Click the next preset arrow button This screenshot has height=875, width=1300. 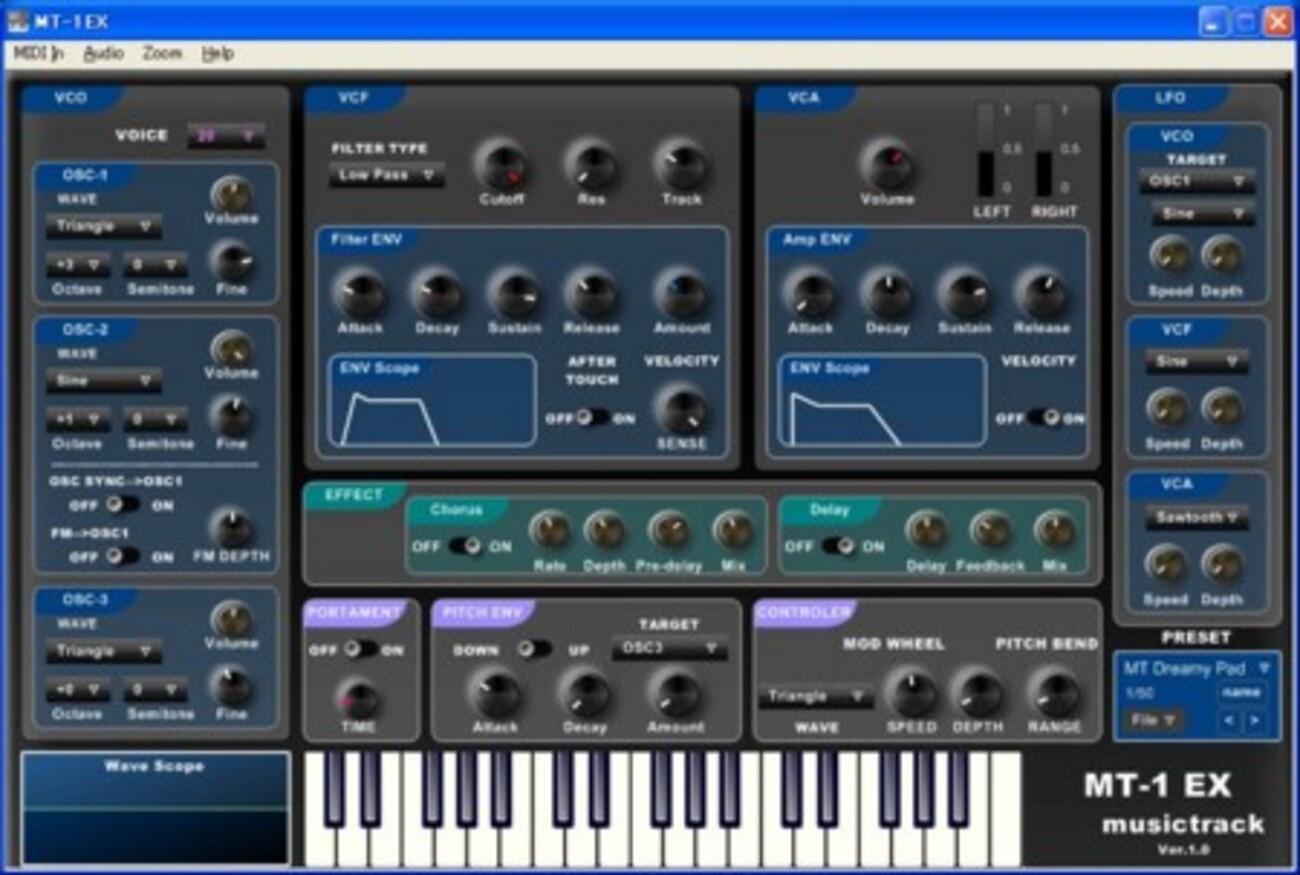[x=1252, y=720]
